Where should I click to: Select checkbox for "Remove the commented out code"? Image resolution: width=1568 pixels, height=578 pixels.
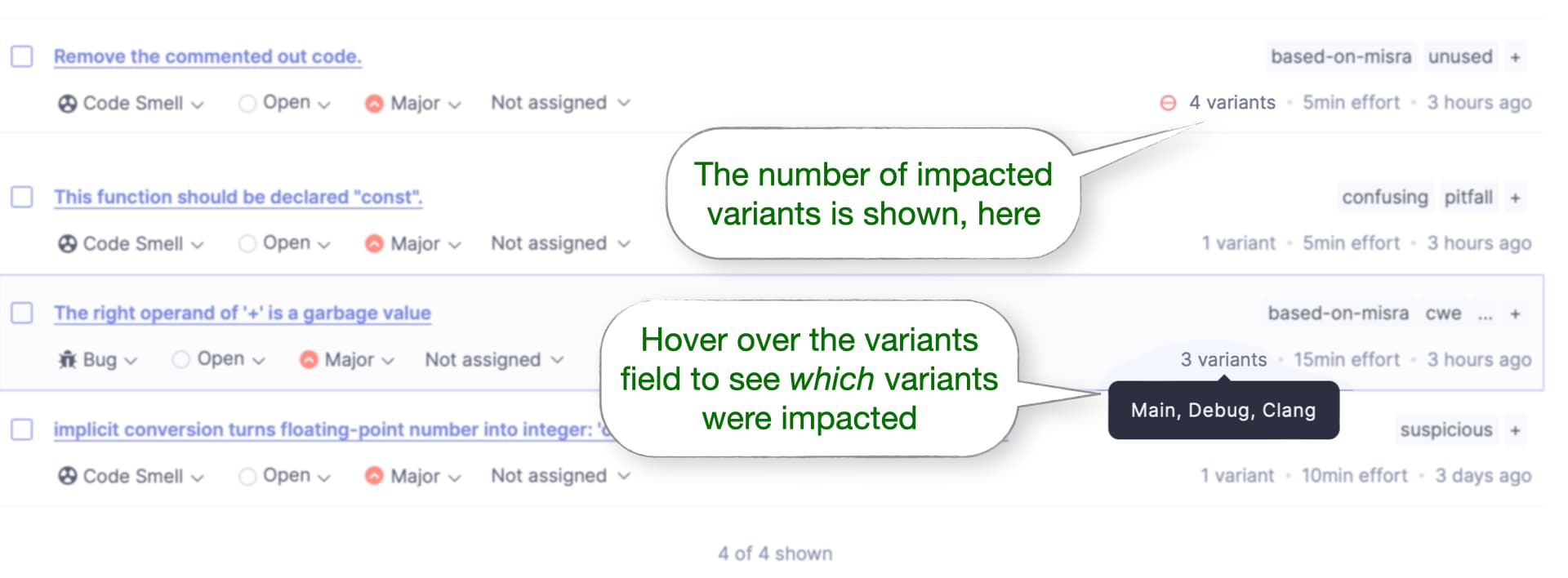(x=24, y=56)
